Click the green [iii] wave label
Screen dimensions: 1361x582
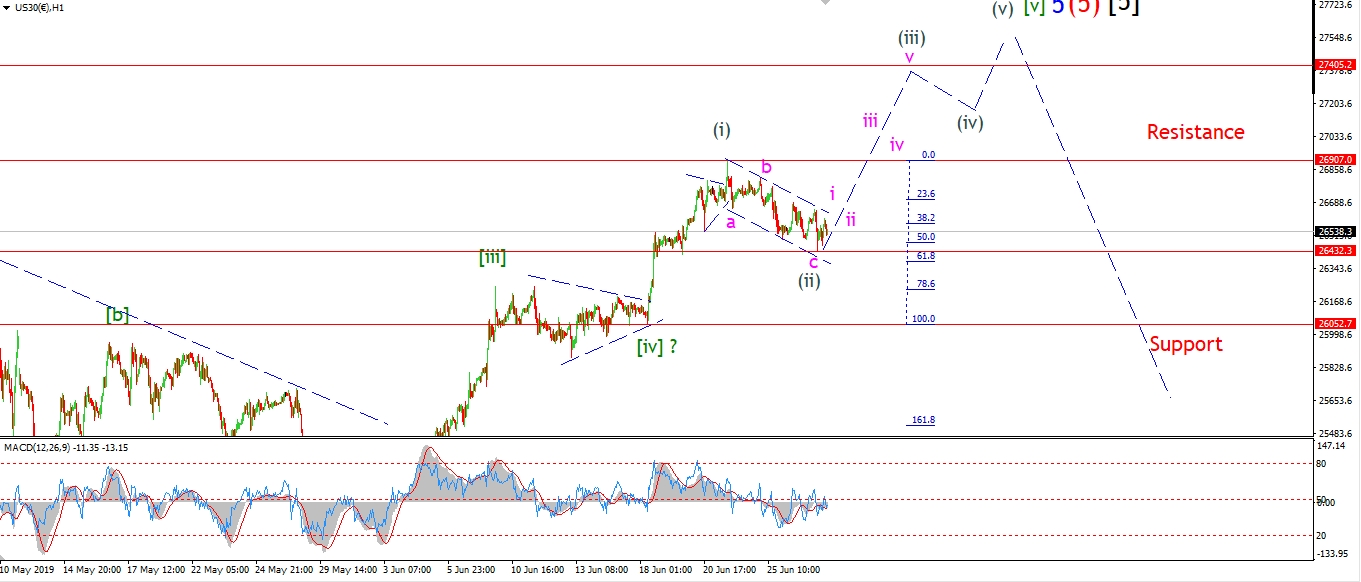pyautogui.click(x=491, y=258)
